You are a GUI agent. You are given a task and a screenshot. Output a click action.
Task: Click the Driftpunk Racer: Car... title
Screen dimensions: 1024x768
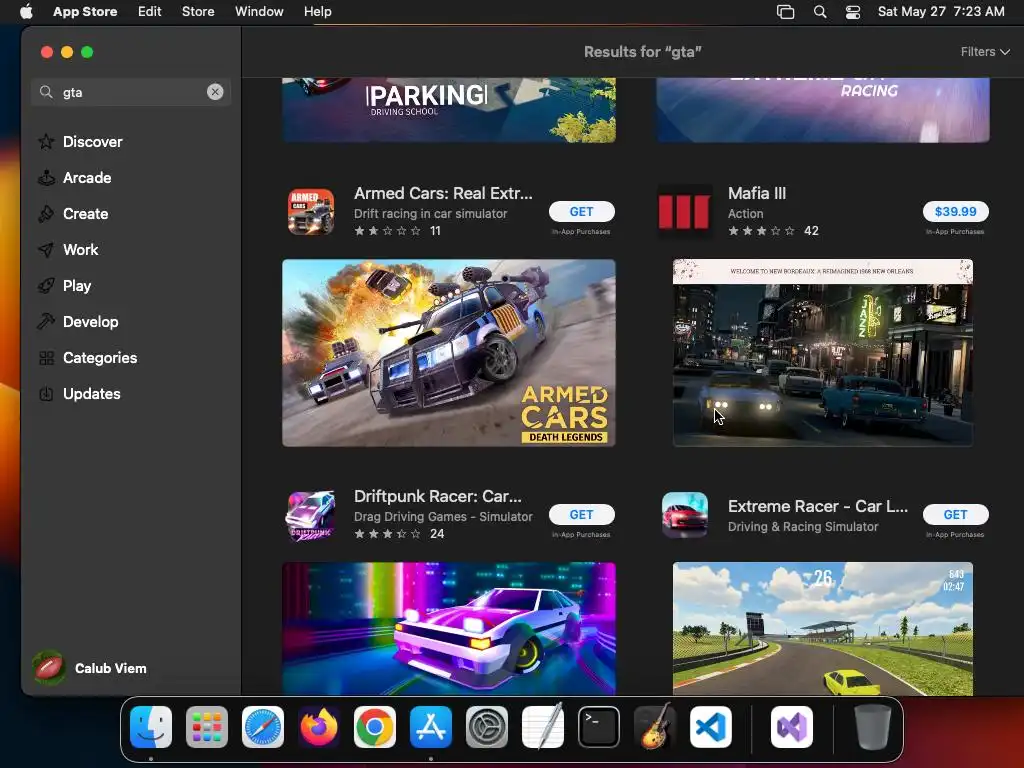(438, 496)
